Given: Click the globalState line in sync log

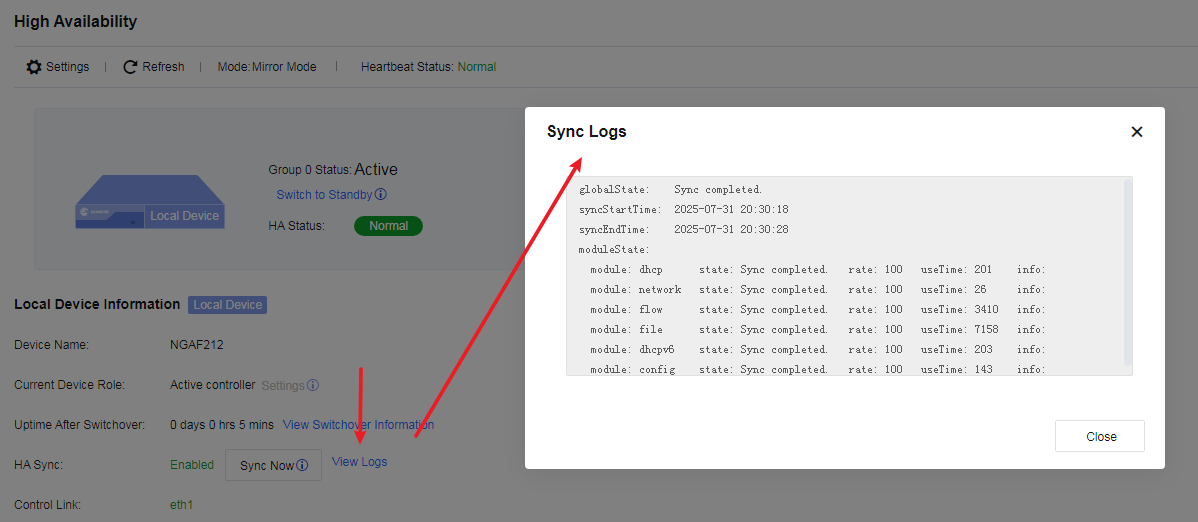Looking at the screenshot, I should pyautogui.click(x=671, y=189).
